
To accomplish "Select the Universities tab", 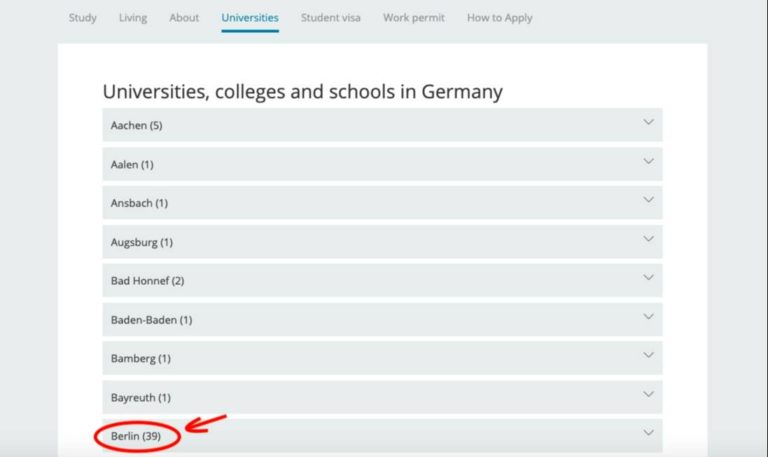I will tap(250, 18).
